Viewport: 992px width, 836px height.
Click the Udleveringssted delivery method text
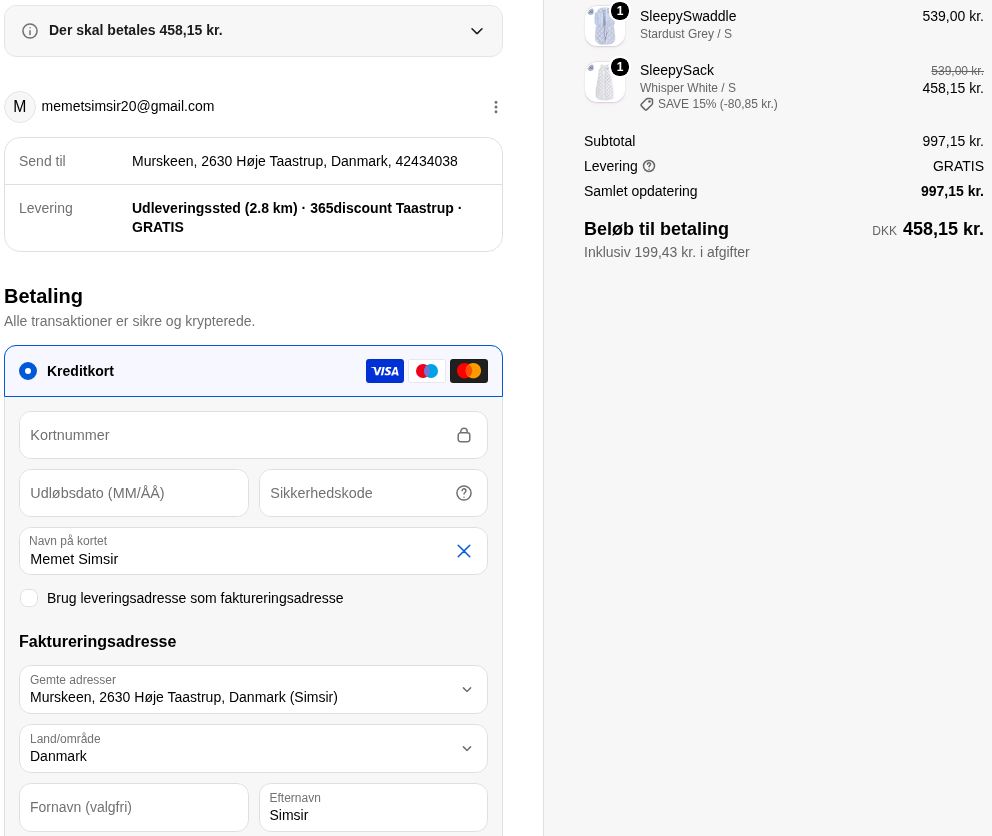pos(297,218)
